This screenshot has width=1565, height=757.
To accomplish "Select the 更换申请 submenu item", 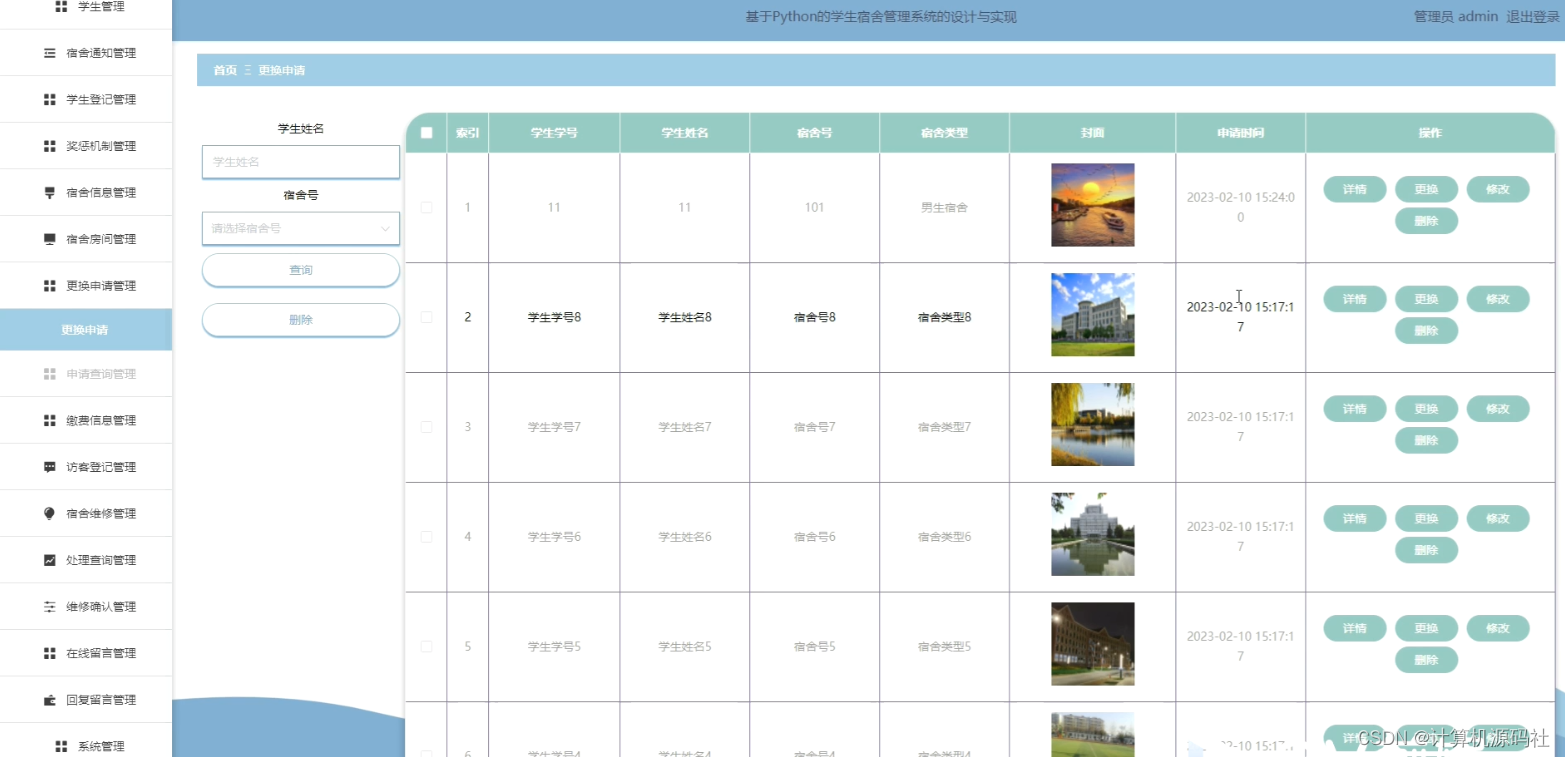I will [86, 330].
